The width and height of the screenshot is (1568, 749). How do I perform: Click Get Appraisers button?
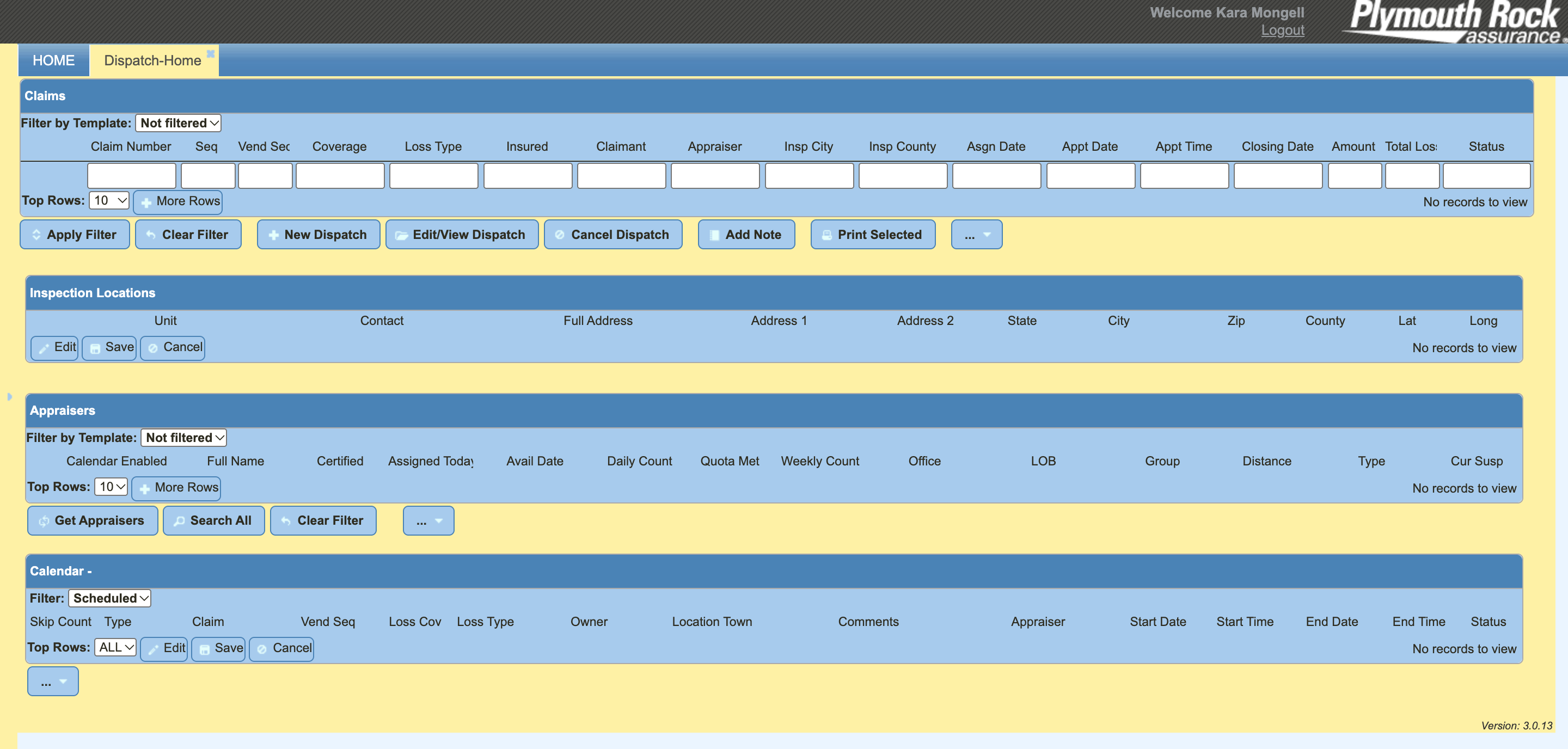[93, 520]
